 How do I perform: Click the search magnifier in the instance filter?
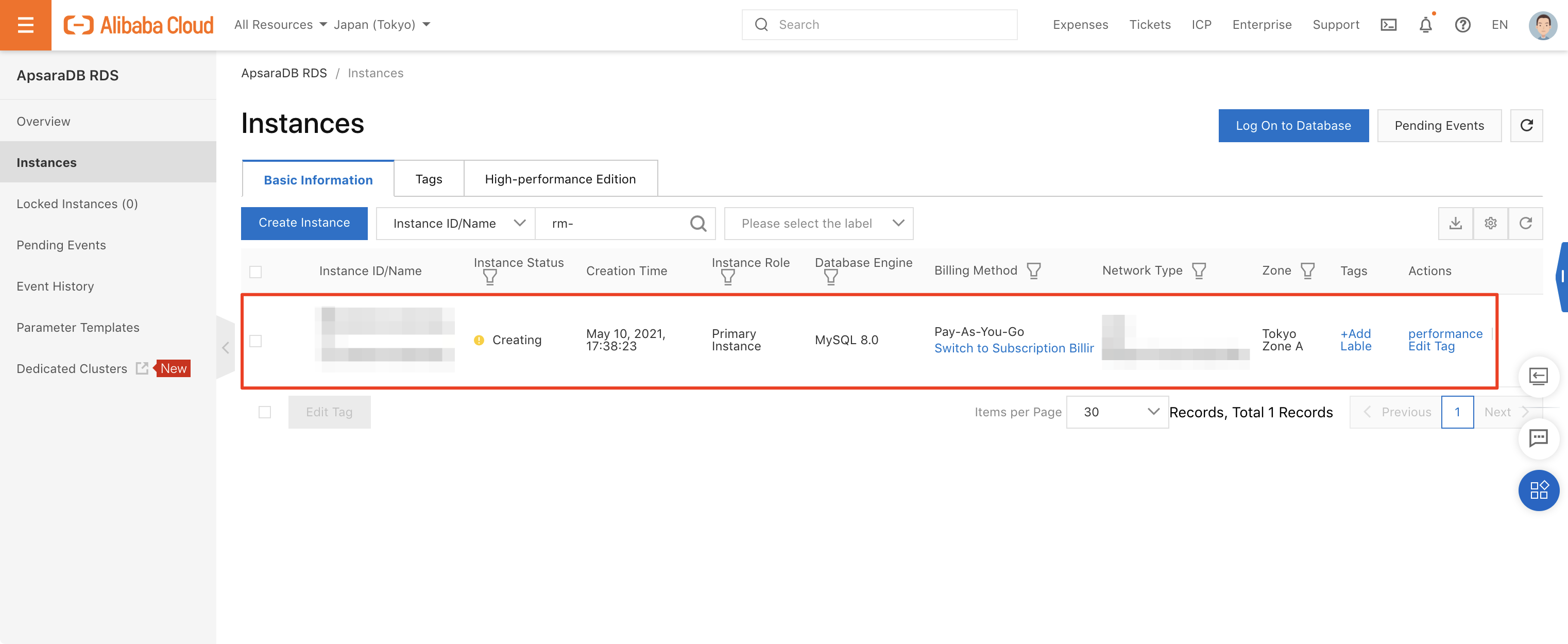click(x=698, y=224)
